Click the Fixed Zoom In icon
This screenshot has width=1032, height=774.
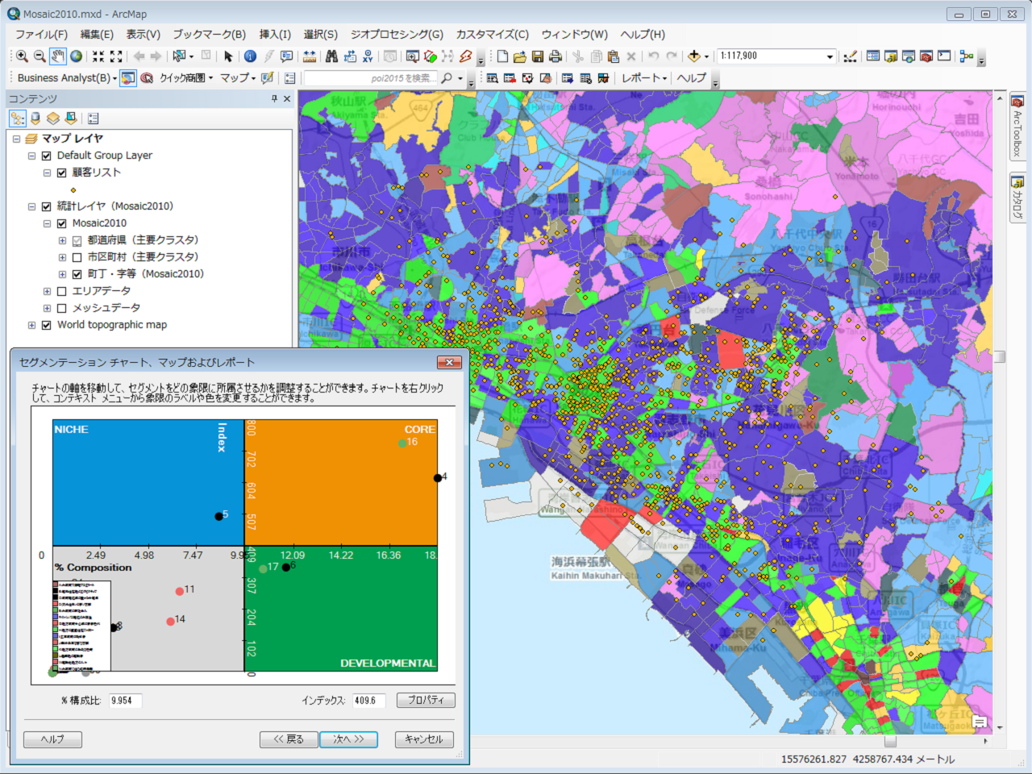click(98, 57)
